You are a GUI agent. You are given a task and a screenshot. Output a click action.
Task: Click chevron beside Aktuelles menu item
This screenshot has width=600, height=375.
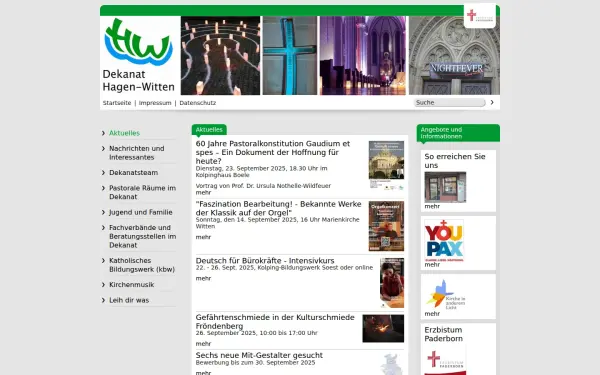pyautogui.click(x=103, y=133)
